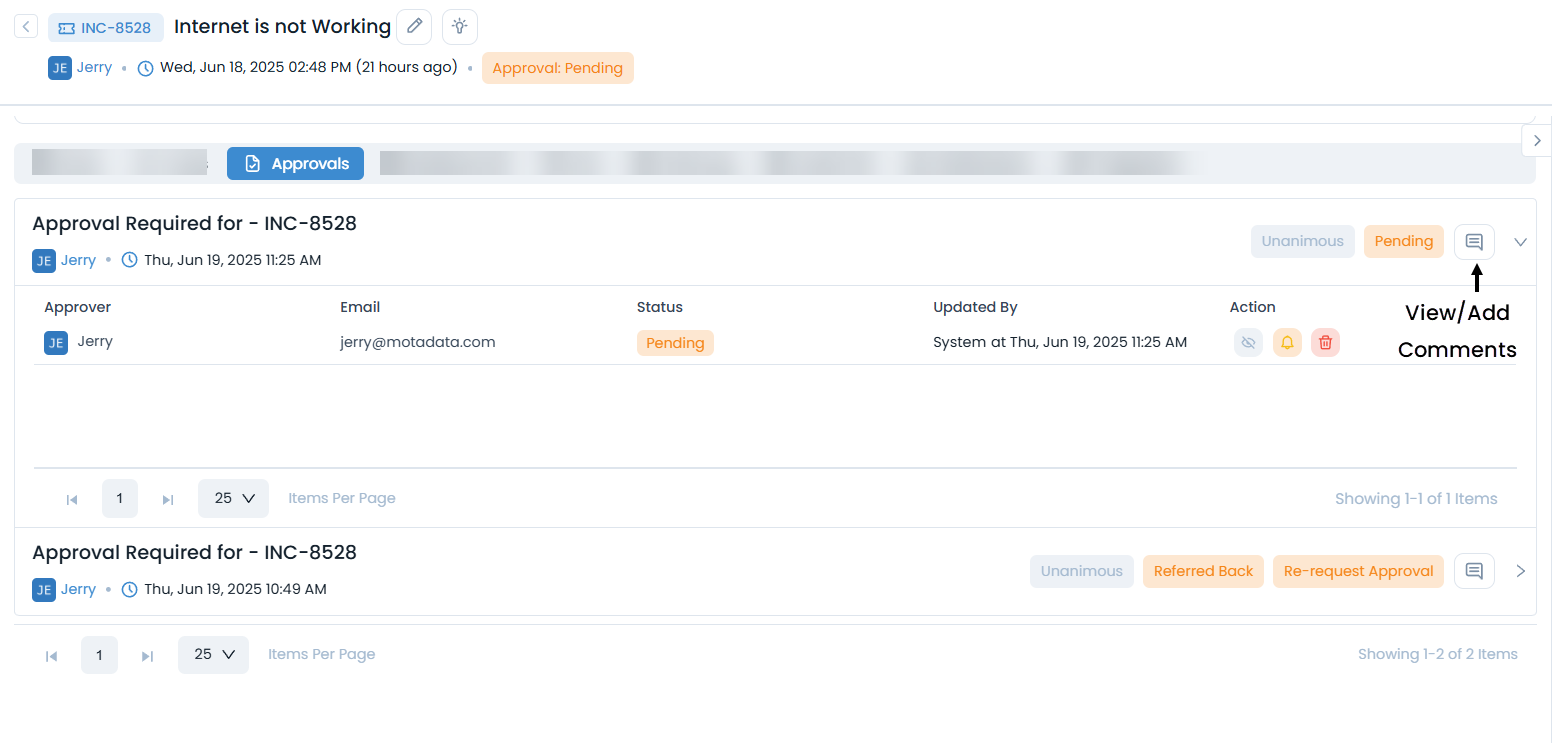The image size is (1552, 743).
Task: Open View/Add Comments for the pending approval
Action: (1474, 241)
